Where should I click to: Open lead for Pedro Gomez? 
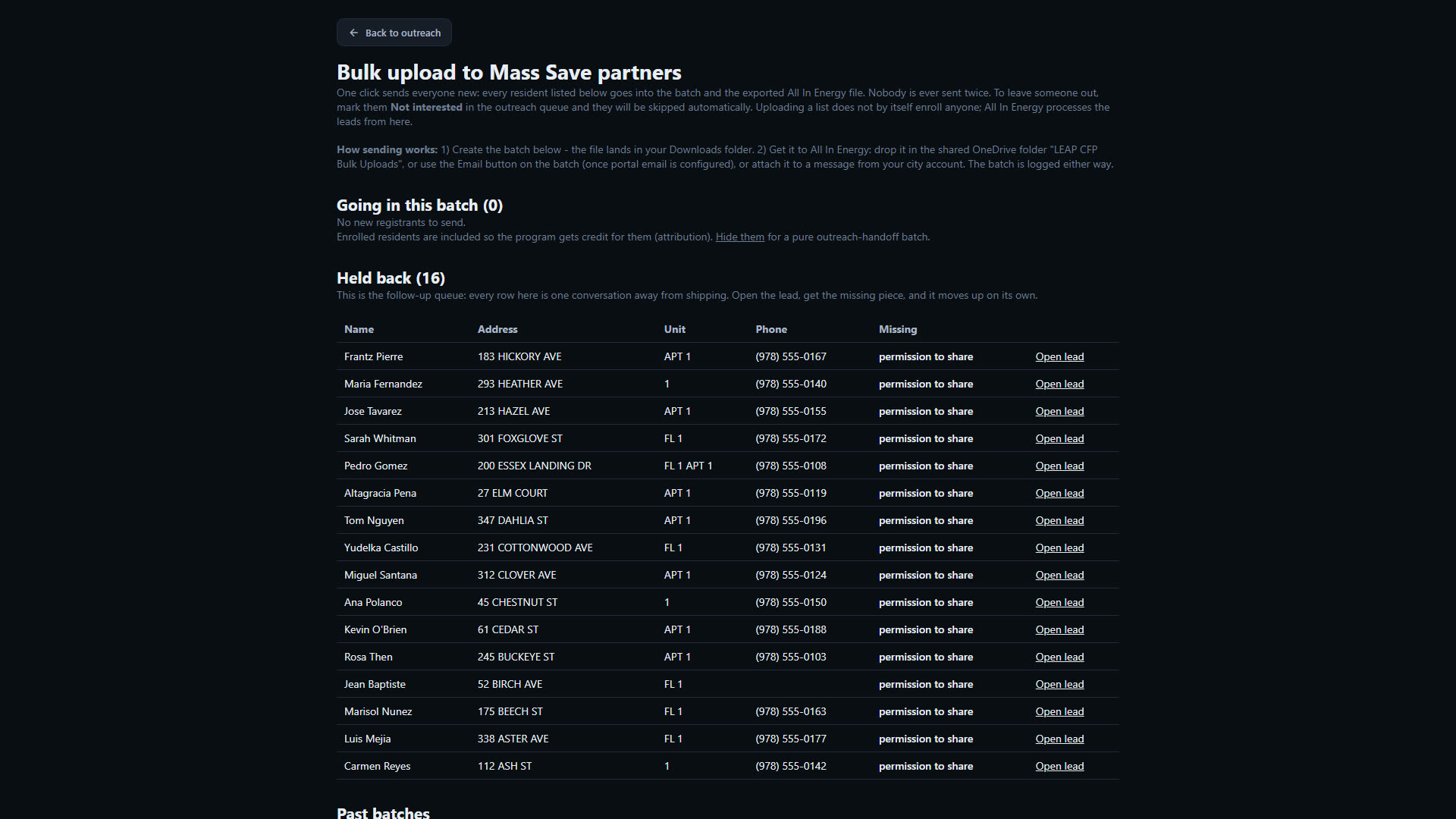pos(1059,466)
